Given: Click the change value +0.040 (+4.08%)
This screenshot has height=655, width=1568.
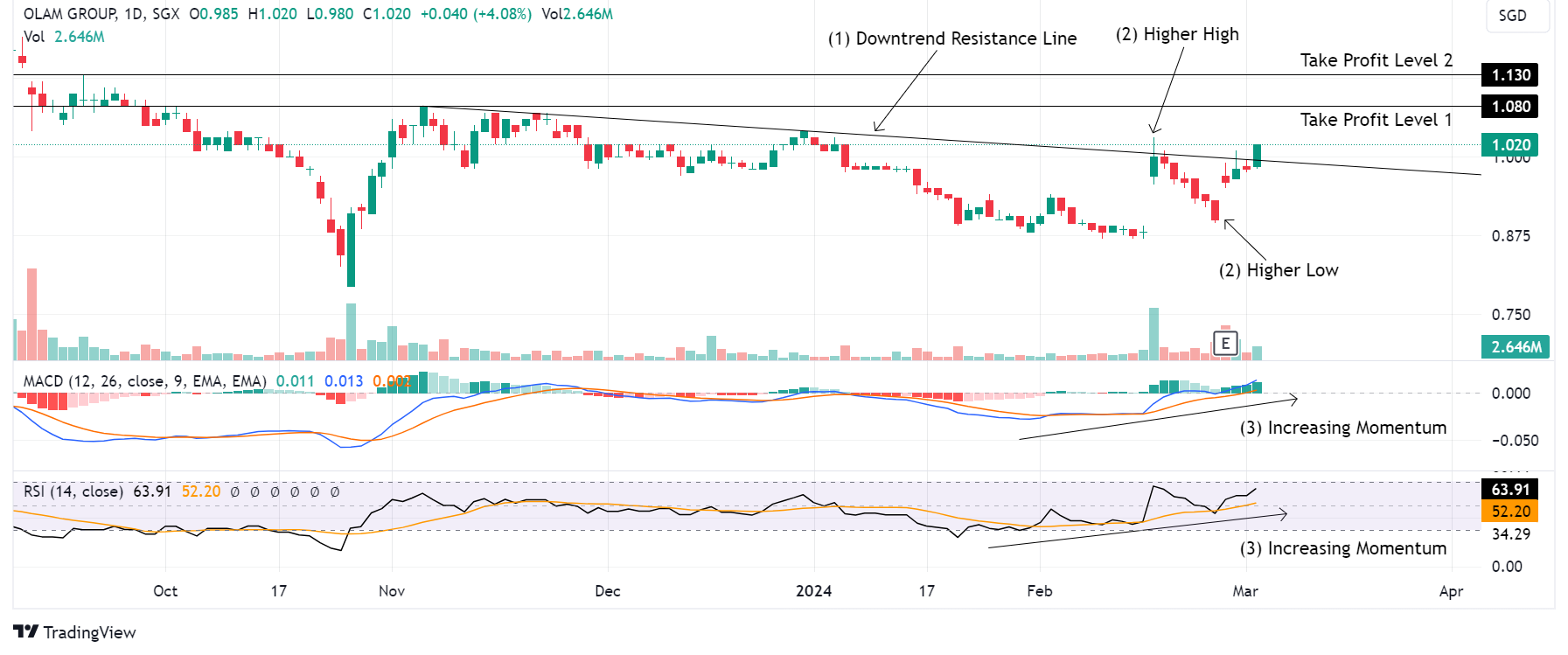Looking at the screenshot, I should pos(476,14).
